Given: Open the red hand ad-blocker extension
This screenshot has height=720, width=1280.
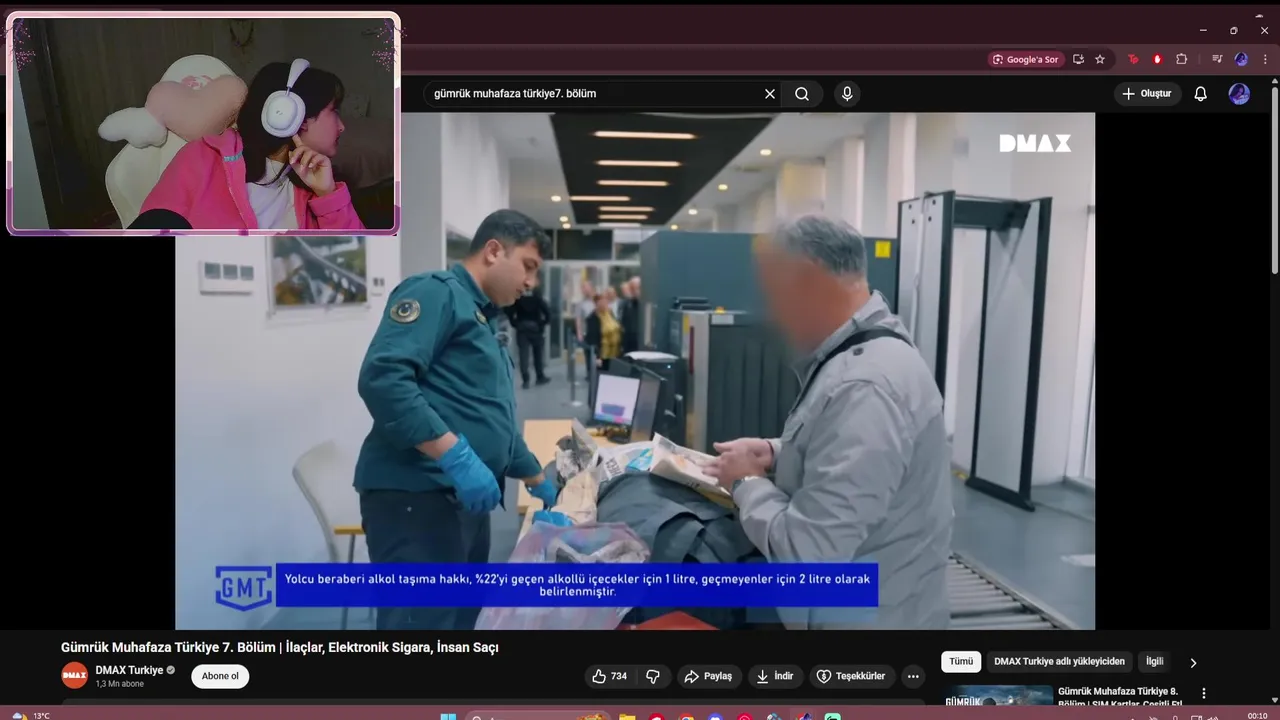Looking at the screenshot, I should click(1157, 59).
